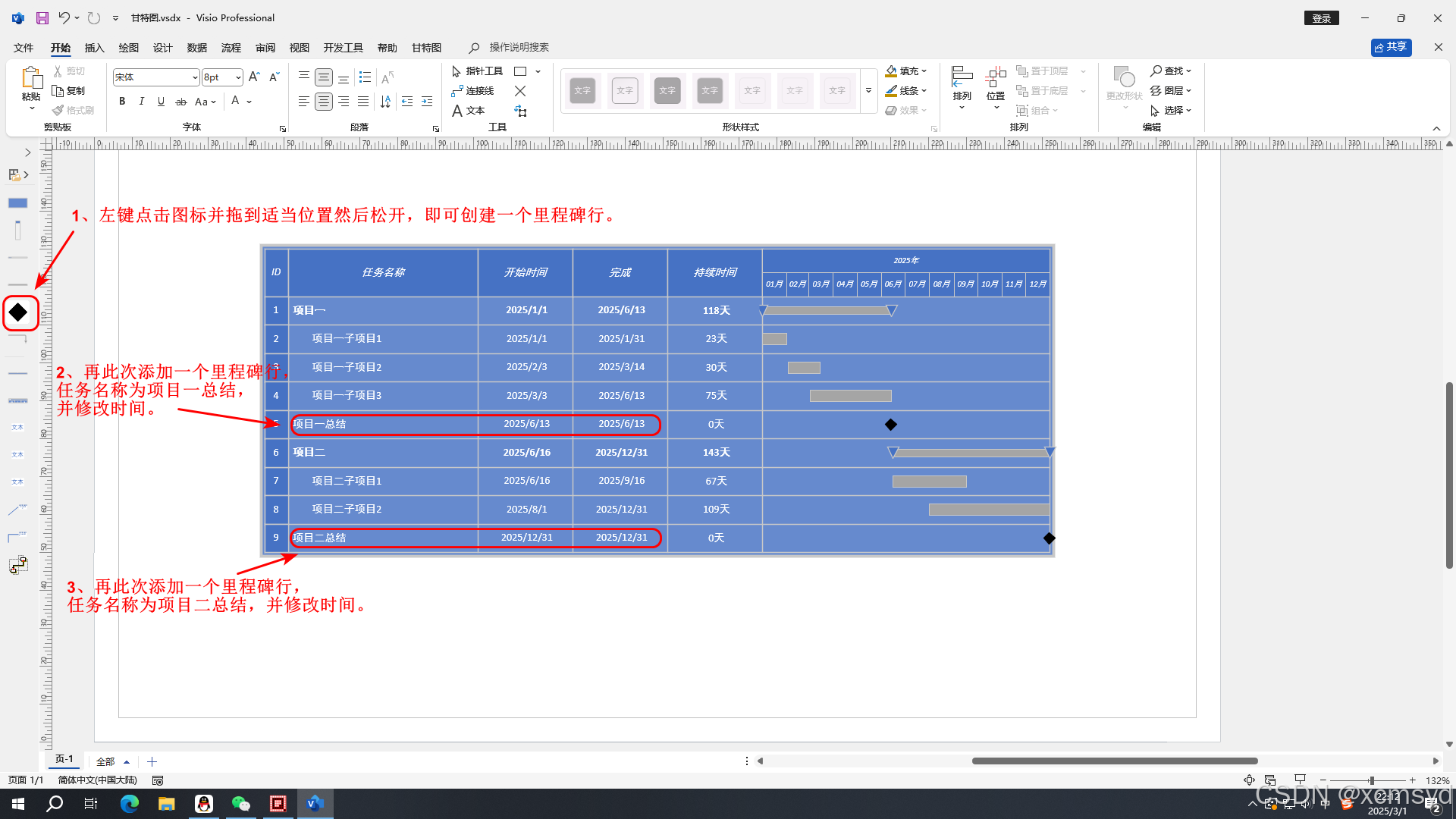The height and width of the screenshot is (819, 1456).
Task: Click the 共享 share button
Action: click(x=1391, y=47)
